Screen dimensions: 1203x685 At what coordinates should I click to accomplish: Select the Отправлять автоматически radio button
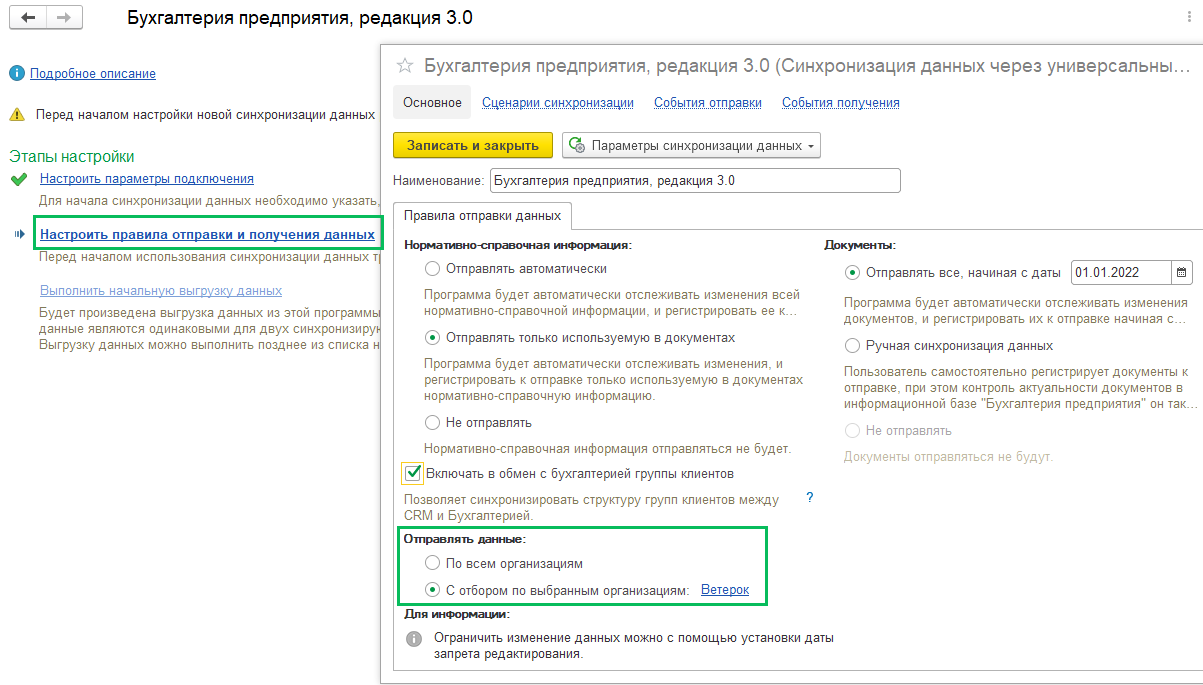(x=432, y=268)
